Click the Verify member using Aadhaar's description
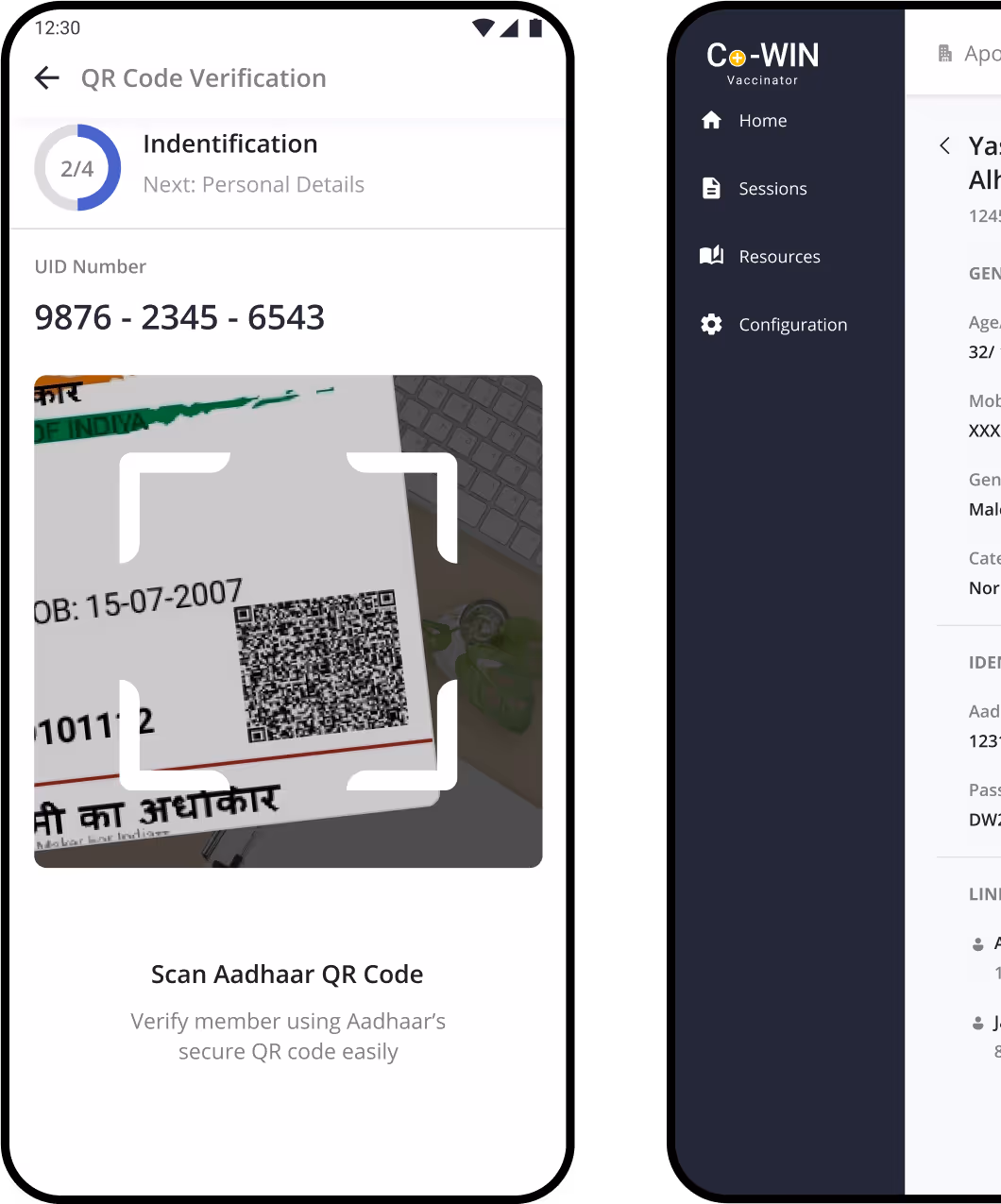This screenshot has width=1001, height=1204. click(288, 1036)
